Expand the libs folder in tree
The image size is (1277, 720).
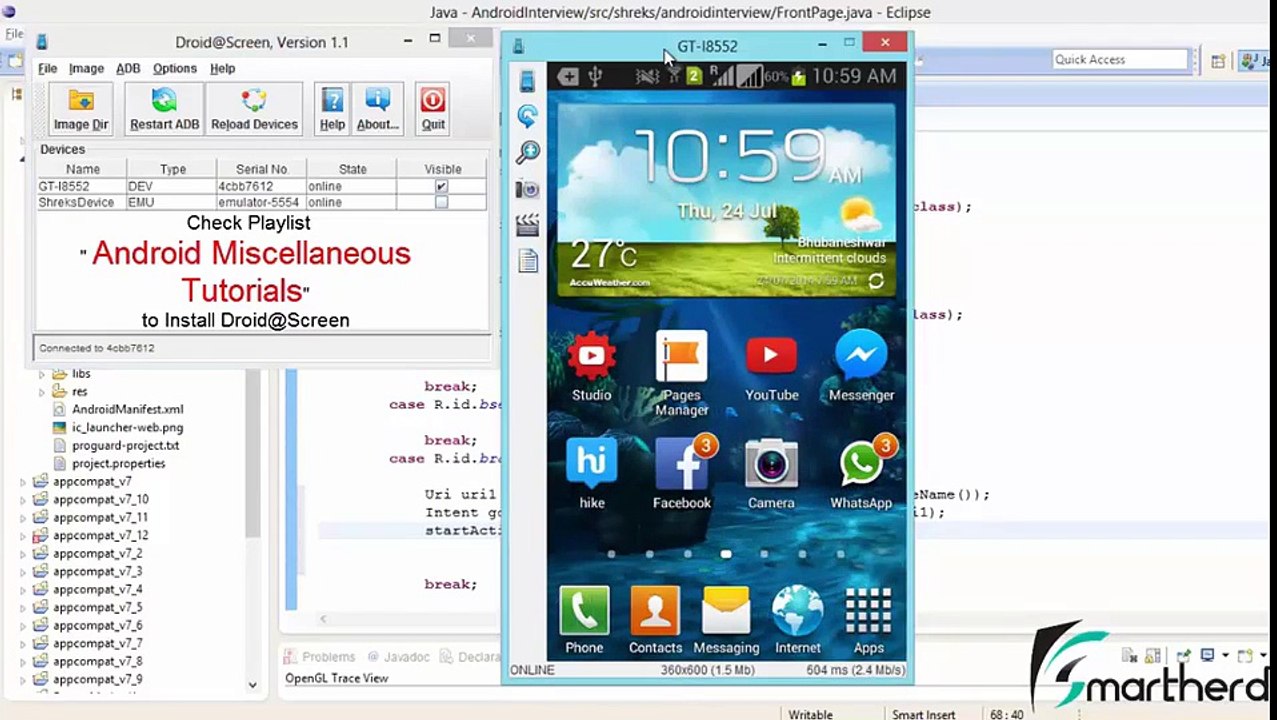pyautogui.click(x=42, y=374)
